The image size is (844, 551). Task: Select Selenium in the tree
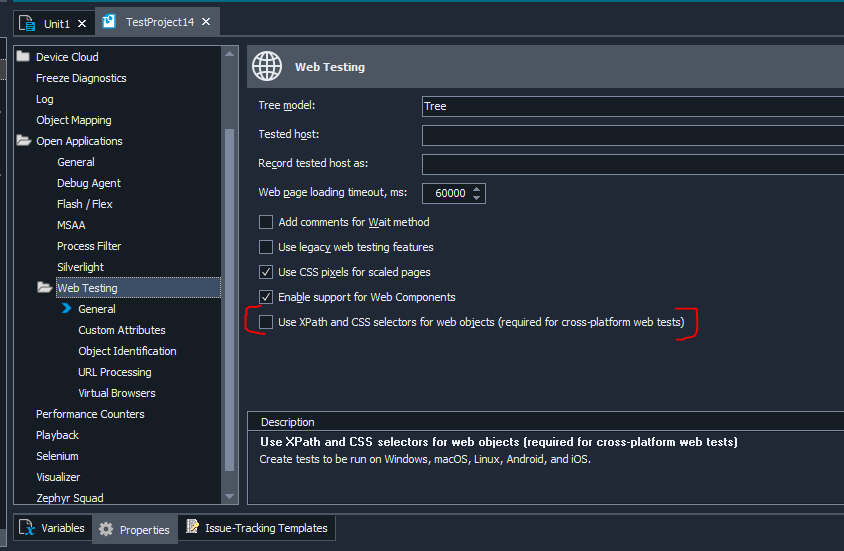(x=57, y=456)
